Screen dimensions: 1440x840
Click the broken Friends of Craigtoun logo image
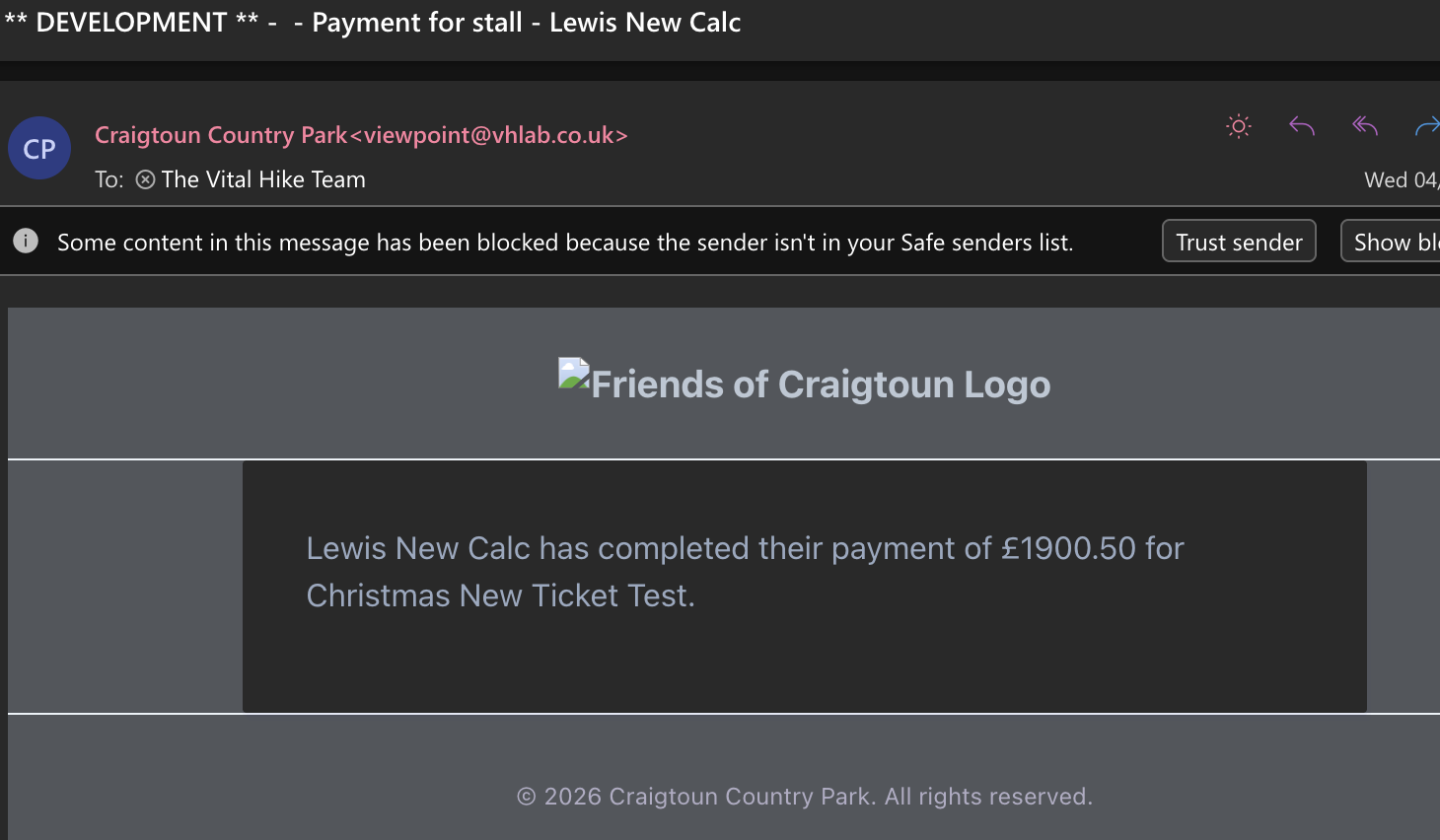pyautogui.click(x=573, y=374)
